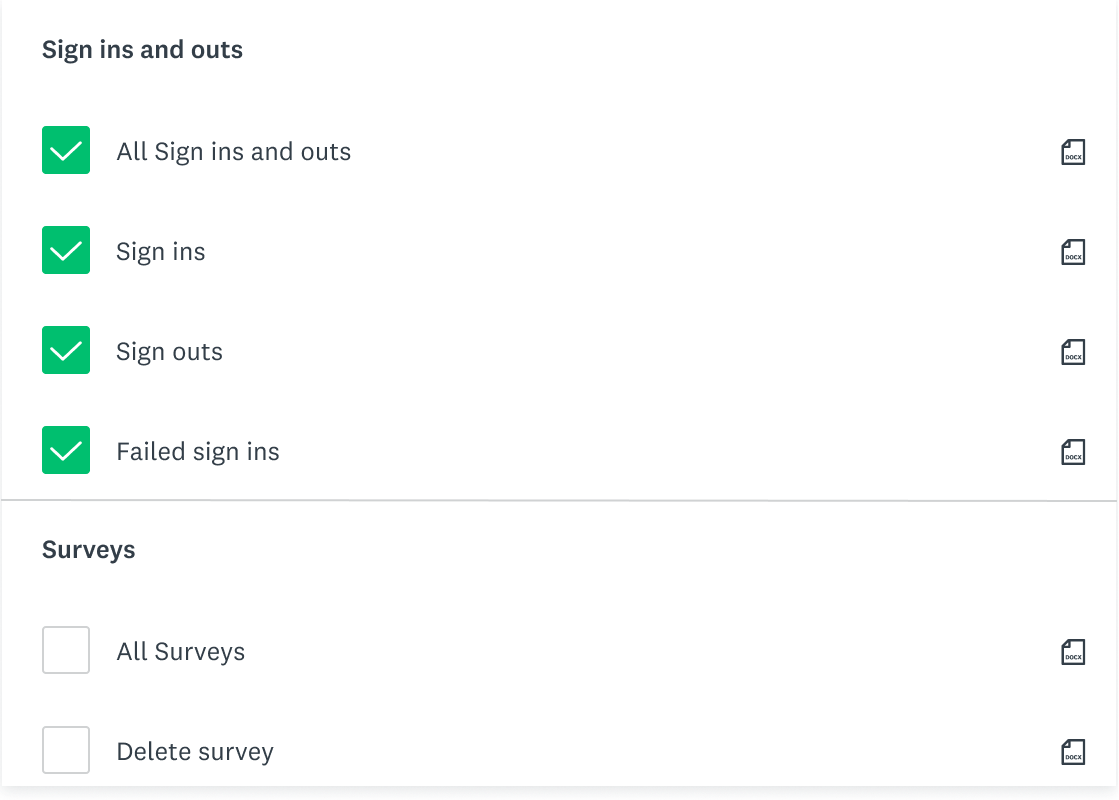Click the Sign outs label text

(x=170, y=352)
